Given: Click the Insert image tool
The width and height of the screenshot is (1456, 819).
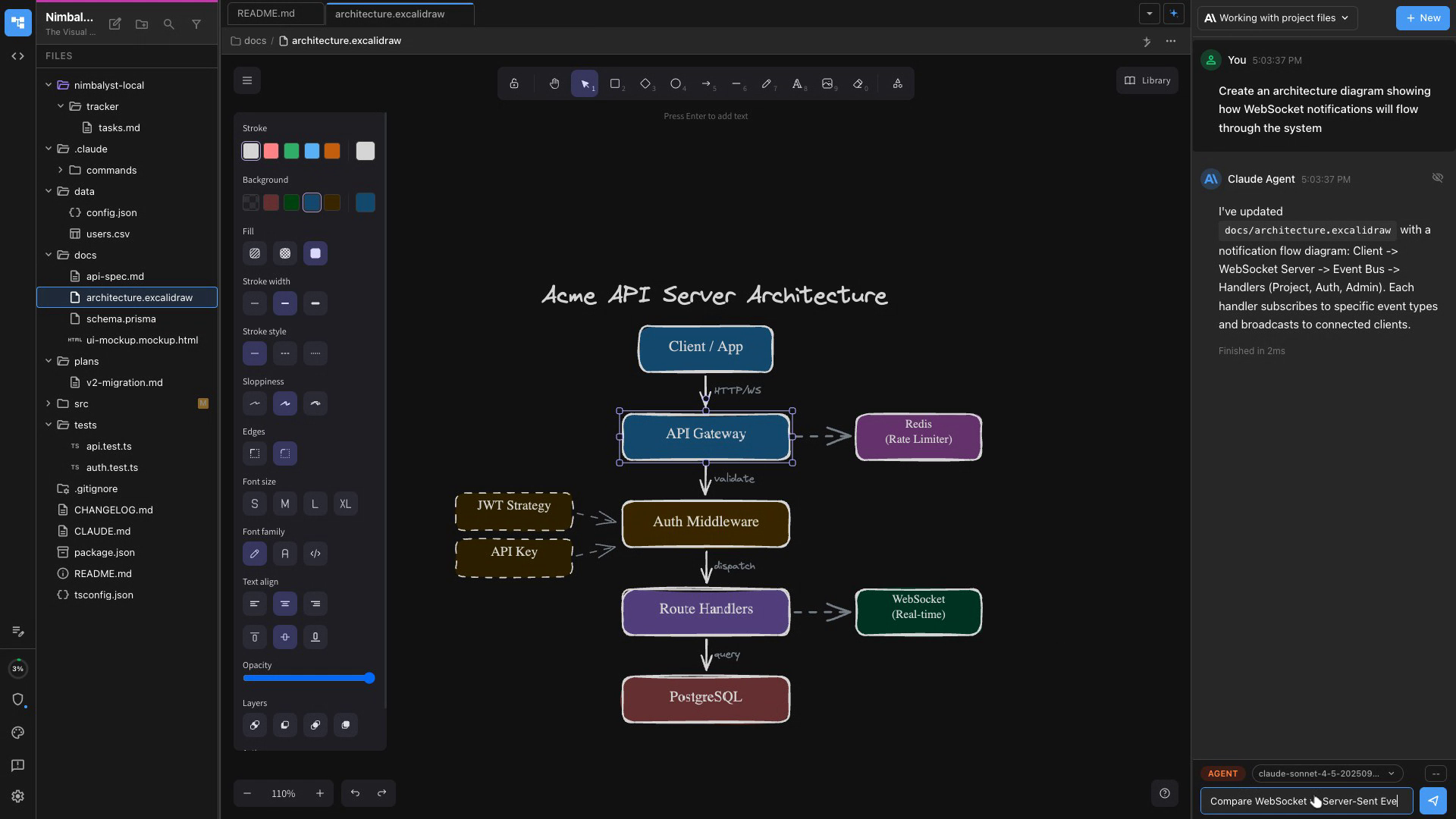Looking at the screenshot, I should pyautogui.click(x=827, y=83).
